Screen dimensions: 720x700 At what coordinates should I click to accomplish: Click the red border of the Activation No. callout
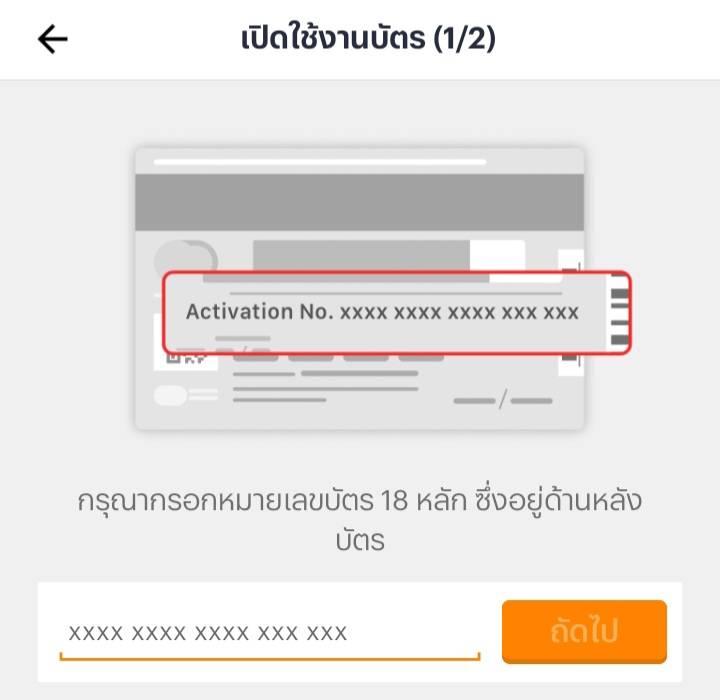[x=397, y=273]
